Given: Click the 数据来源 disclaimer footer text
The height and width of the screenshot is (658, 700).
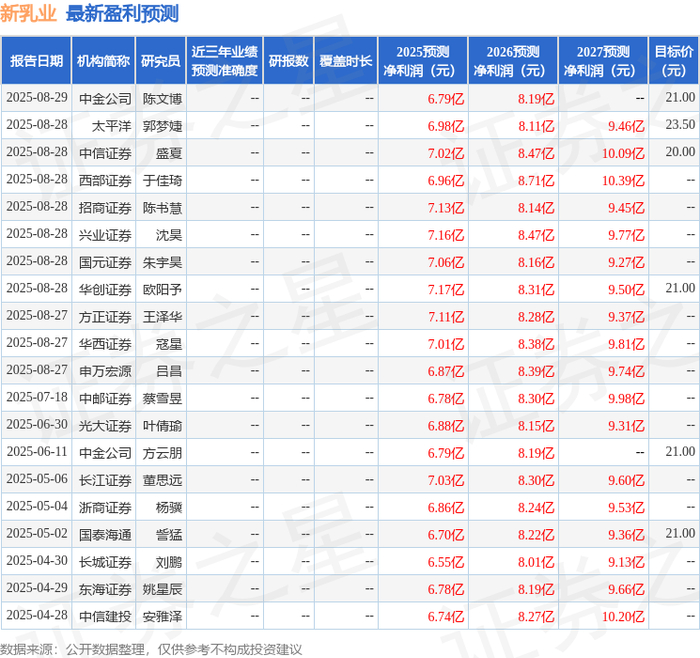Looking at the screenshot, I should (x=151, y=650).
